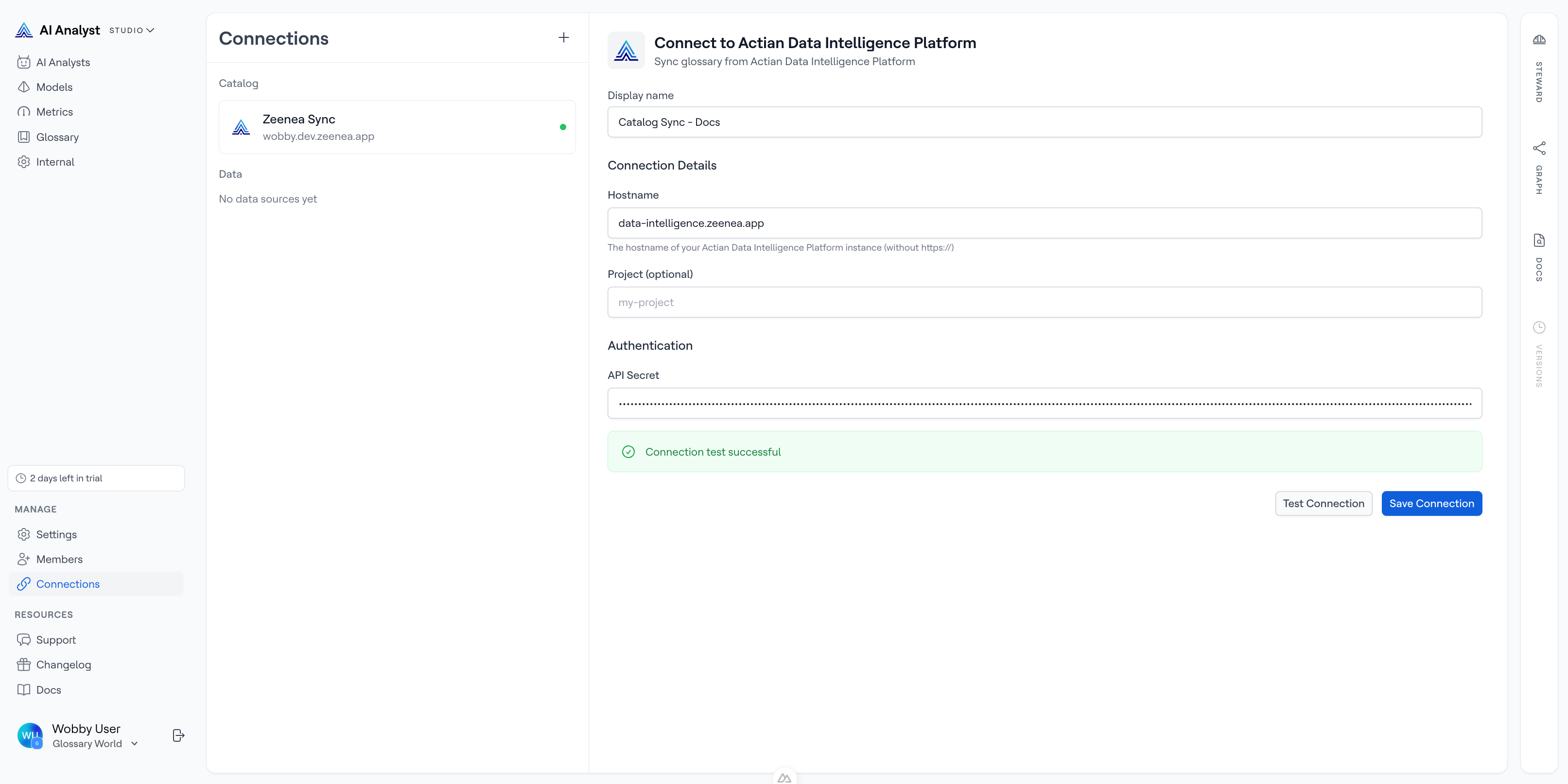Open the Studio workspace dropdown
Screen dimensions: 1568x784
click(x=132, y=30)
